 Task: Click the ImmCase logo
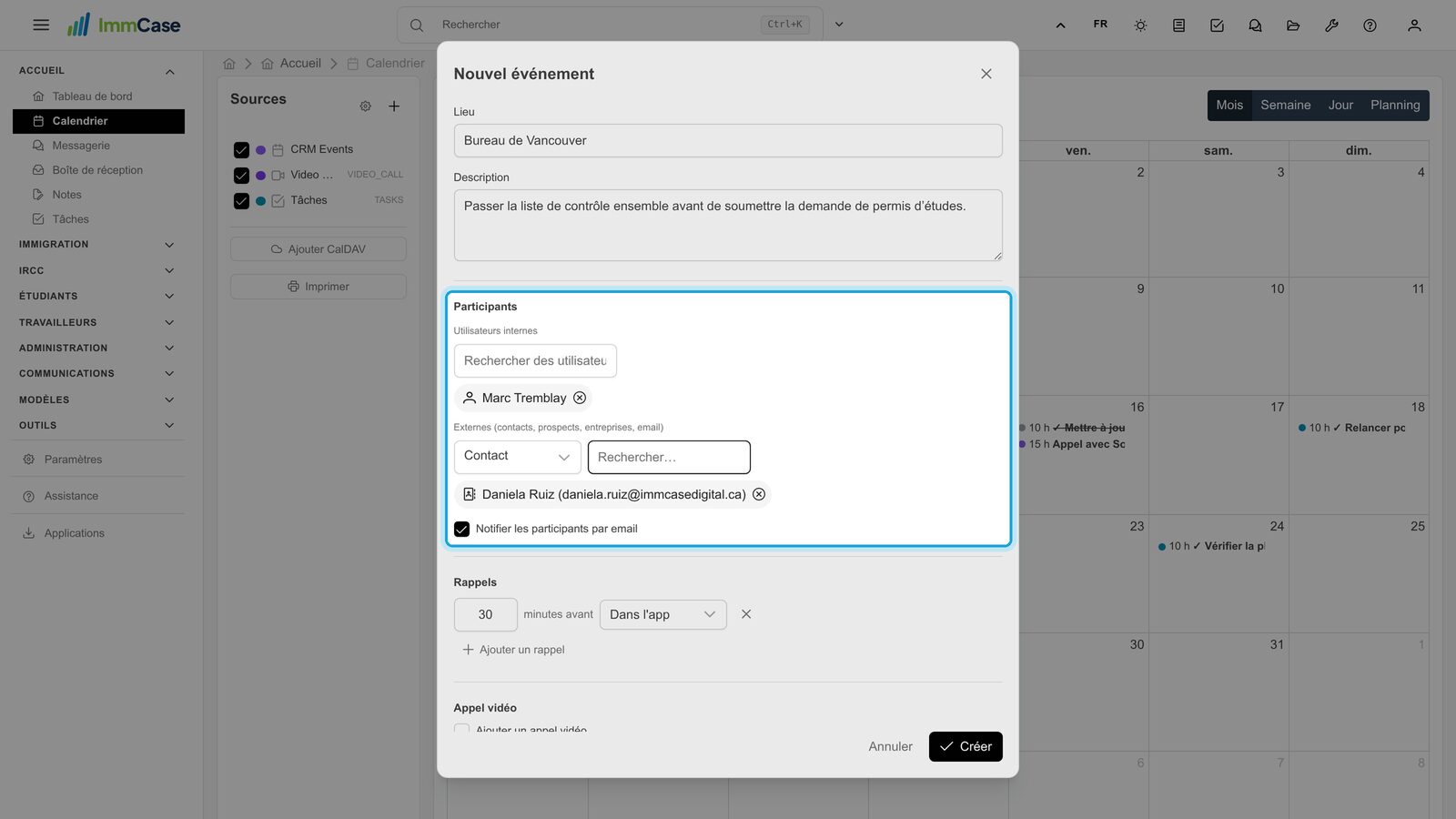[x=124, y=25]
